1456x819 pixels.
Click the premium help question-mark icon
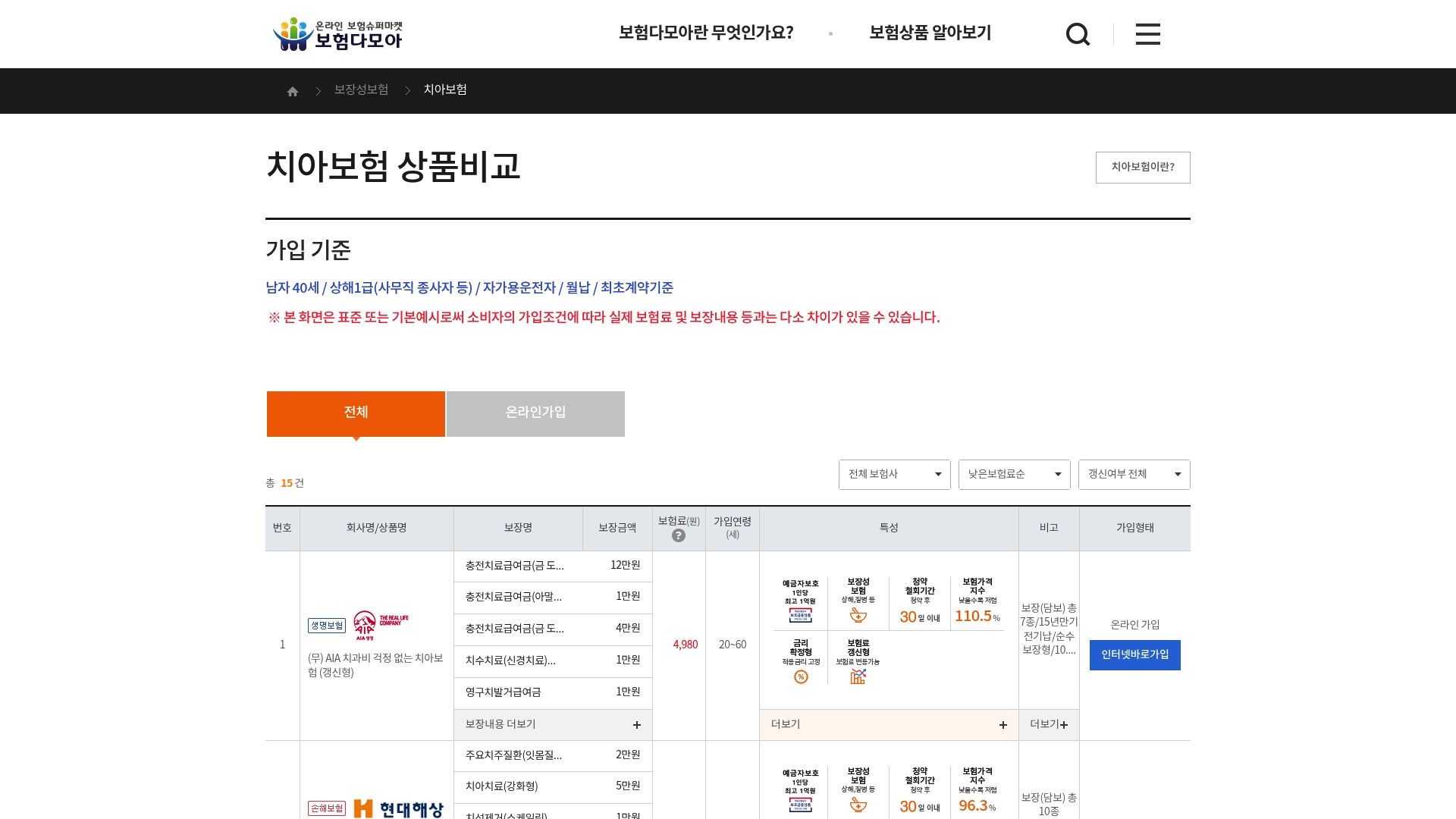679,536
